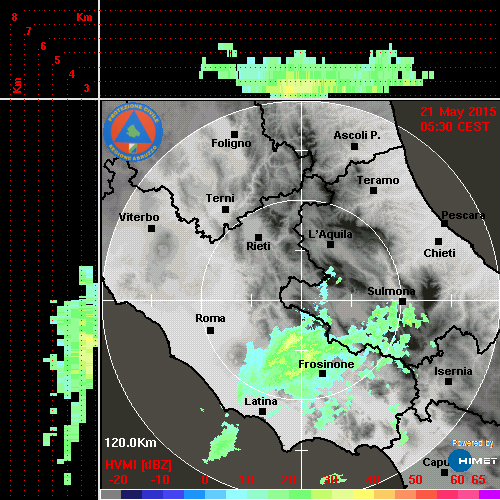Click the 'Rieti' city label
This screenshot has width=500, height=500.
point(258,246)
